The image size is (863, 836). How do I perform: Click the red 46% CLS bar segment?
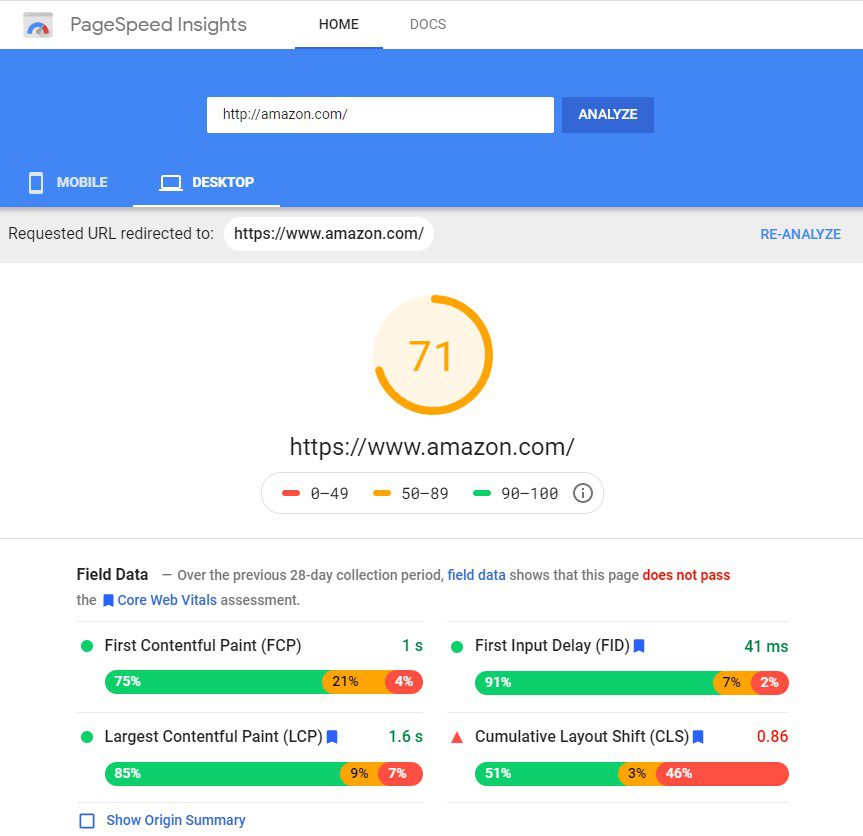click(723, 773)
